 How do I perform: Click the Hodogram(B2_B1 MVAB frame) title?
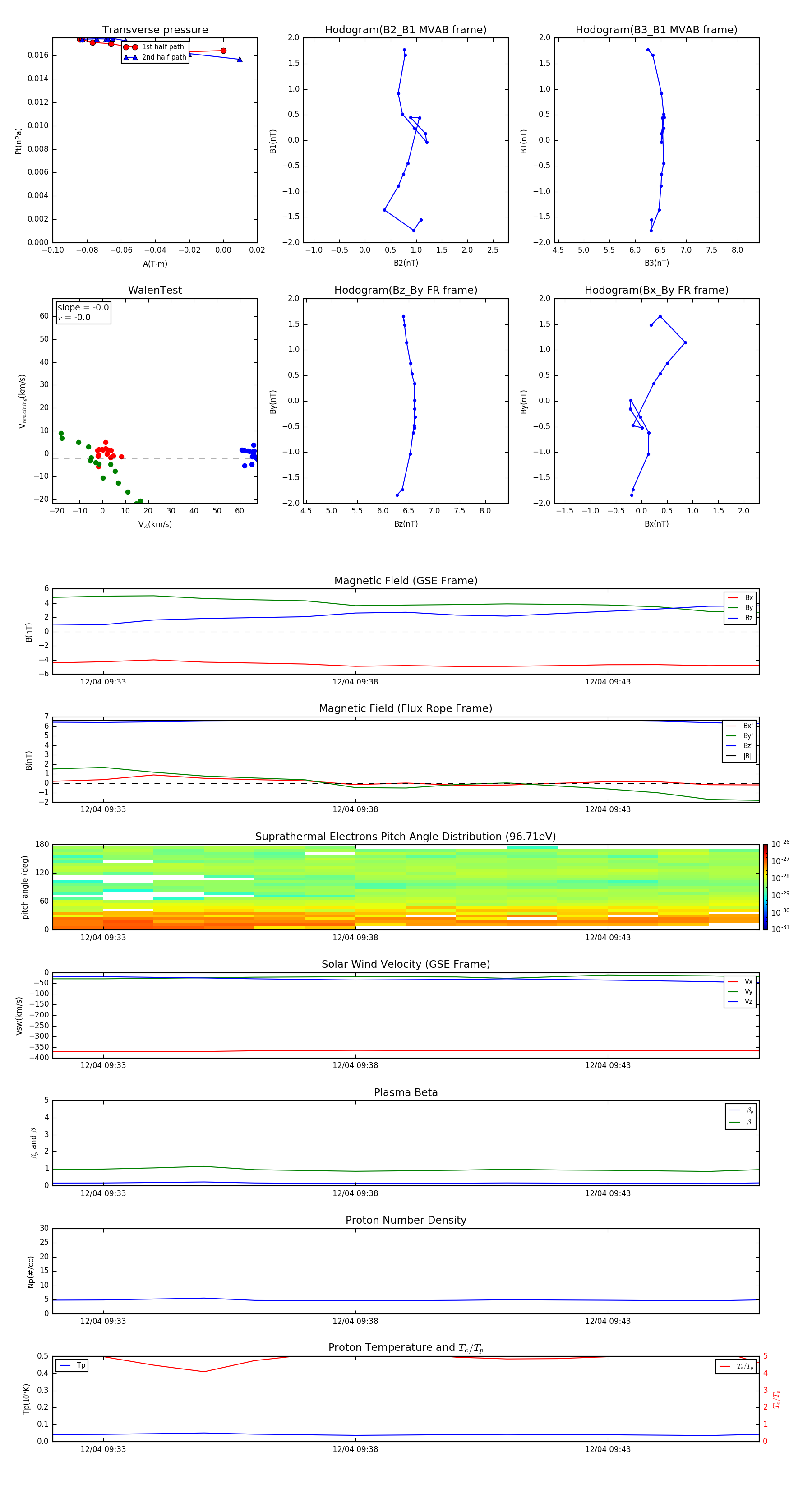pos(406,30)
